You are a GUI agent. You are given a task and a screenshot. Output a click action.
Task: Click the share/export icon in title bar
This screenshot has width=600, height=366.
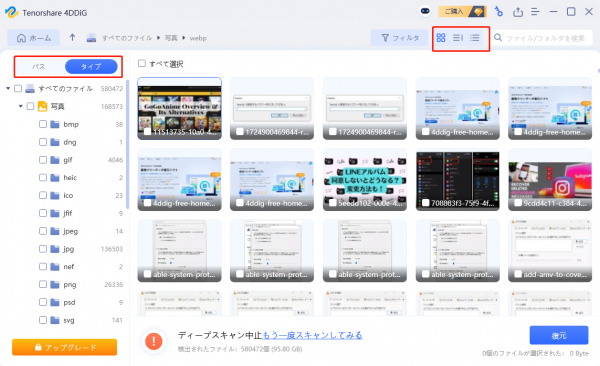[x=518, y=12]
